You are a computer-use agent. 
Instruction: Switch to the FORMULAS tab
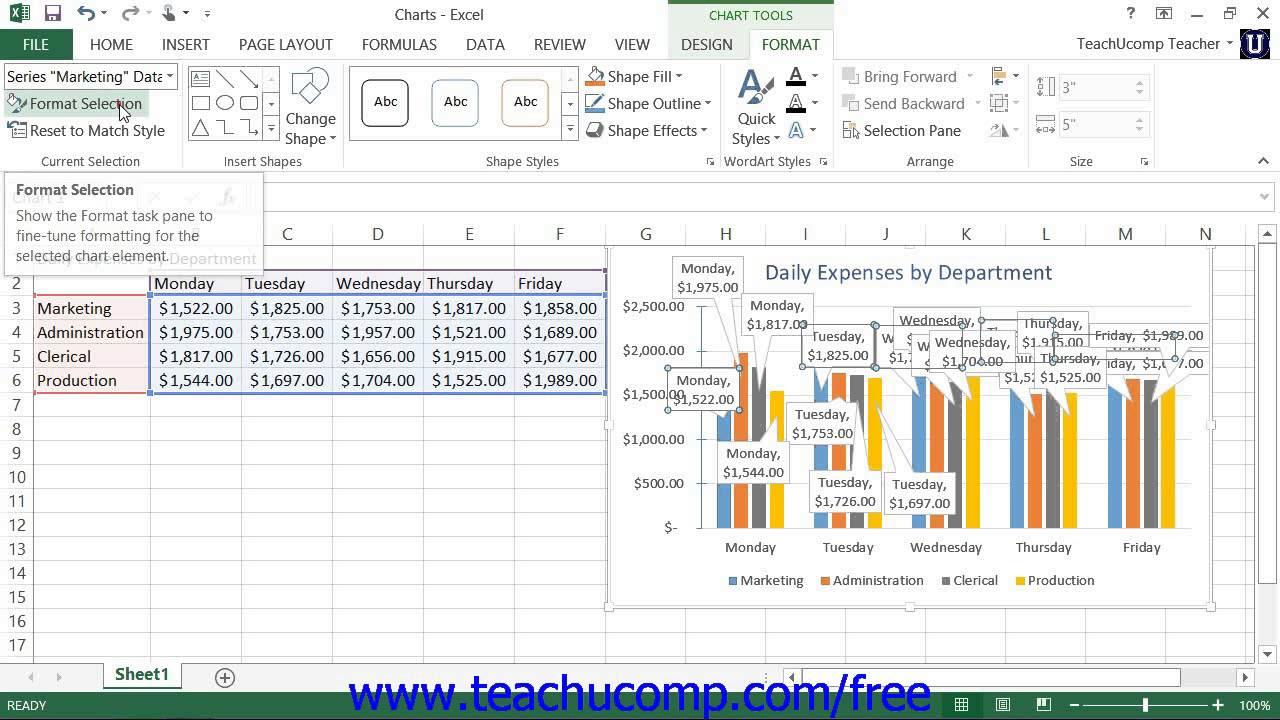pos(399,44)
